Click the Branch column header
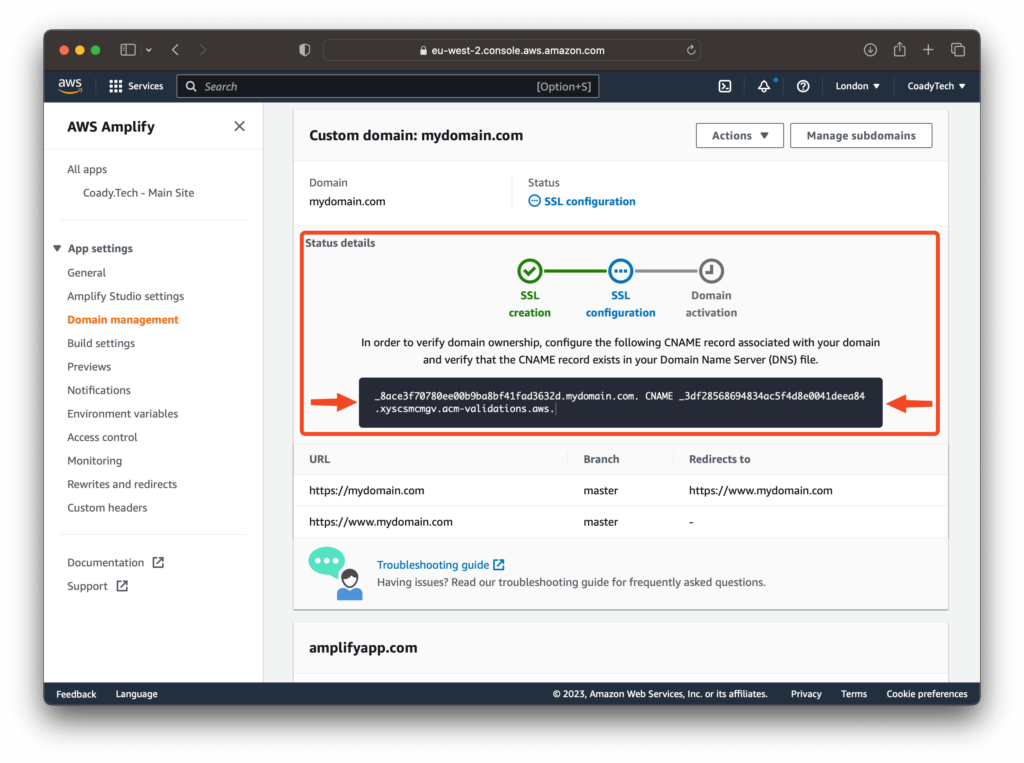The height and width of the screenshot is (763, 1024). (601, 459)
